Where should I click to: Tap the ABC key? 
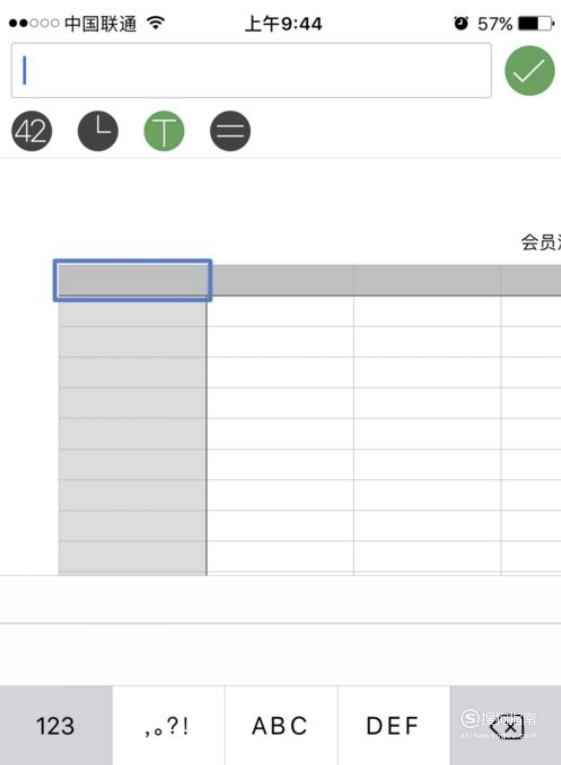click(x=281, y=725)
